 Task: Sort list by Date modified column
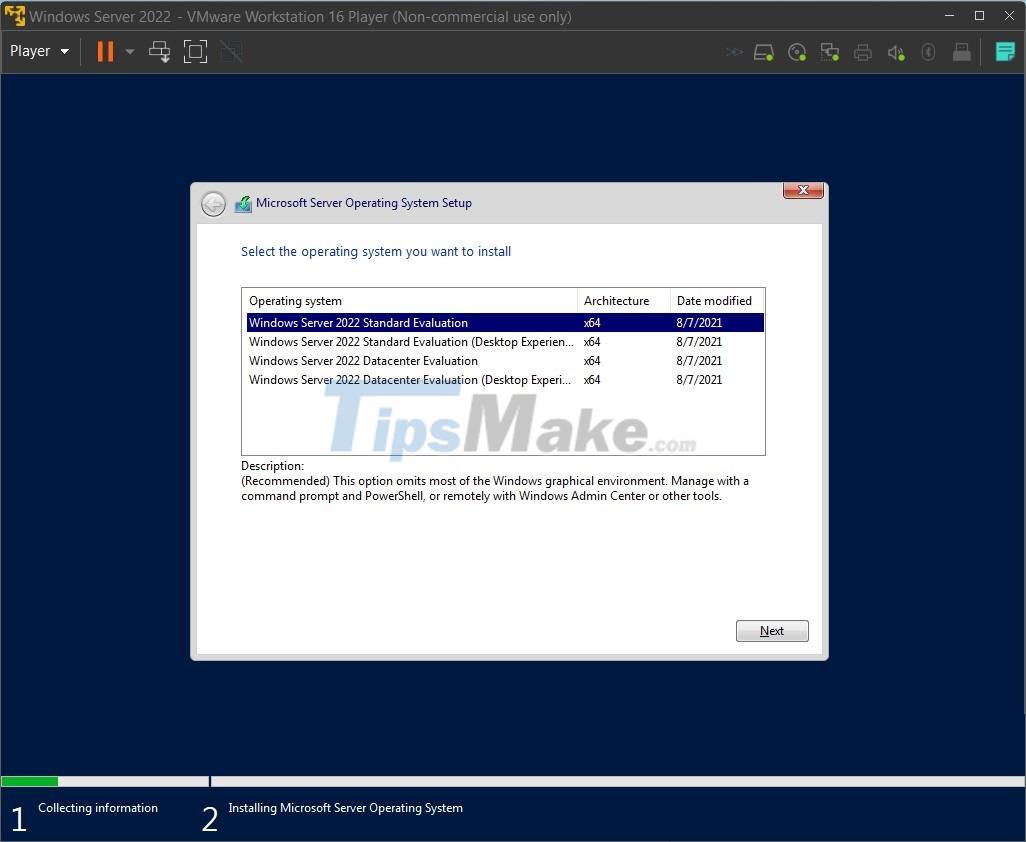[x=714, y=300]
